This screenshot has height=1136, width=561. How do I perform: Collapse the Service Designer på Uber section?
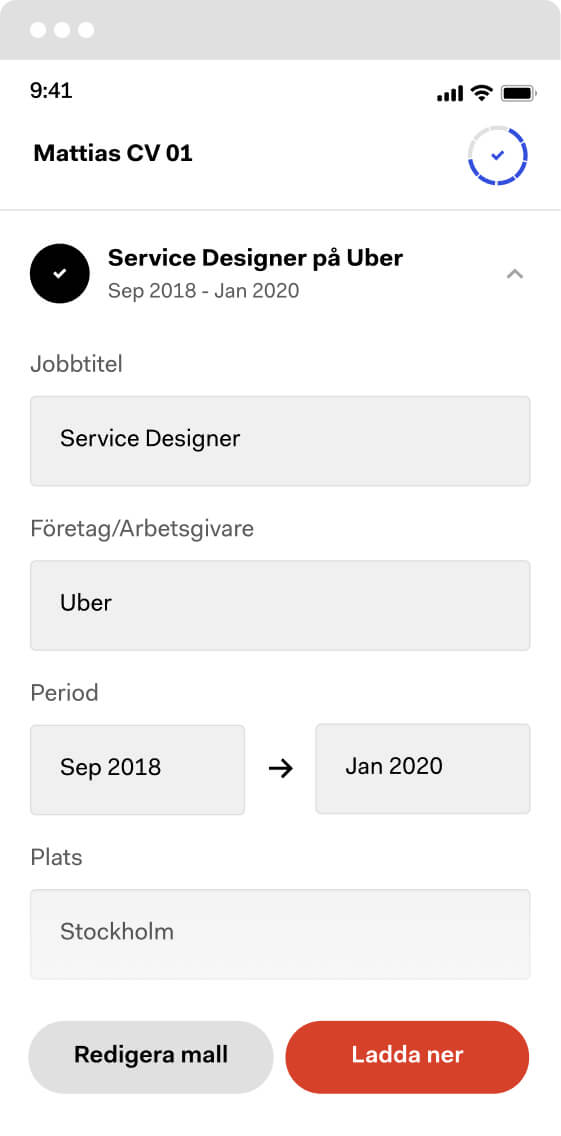(515, 274)
